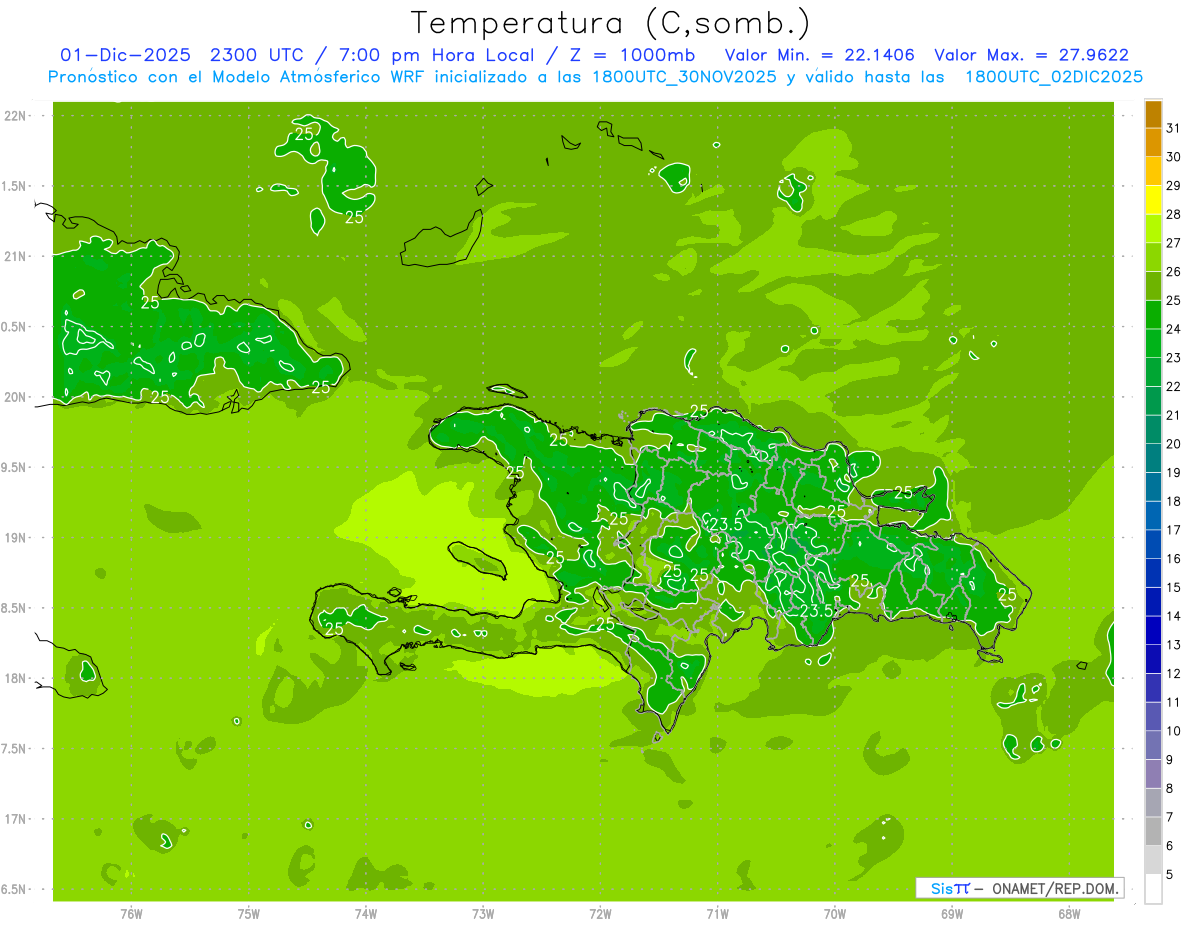
Task: Click the "17N" latitude axis label
Action: point(16,819)
